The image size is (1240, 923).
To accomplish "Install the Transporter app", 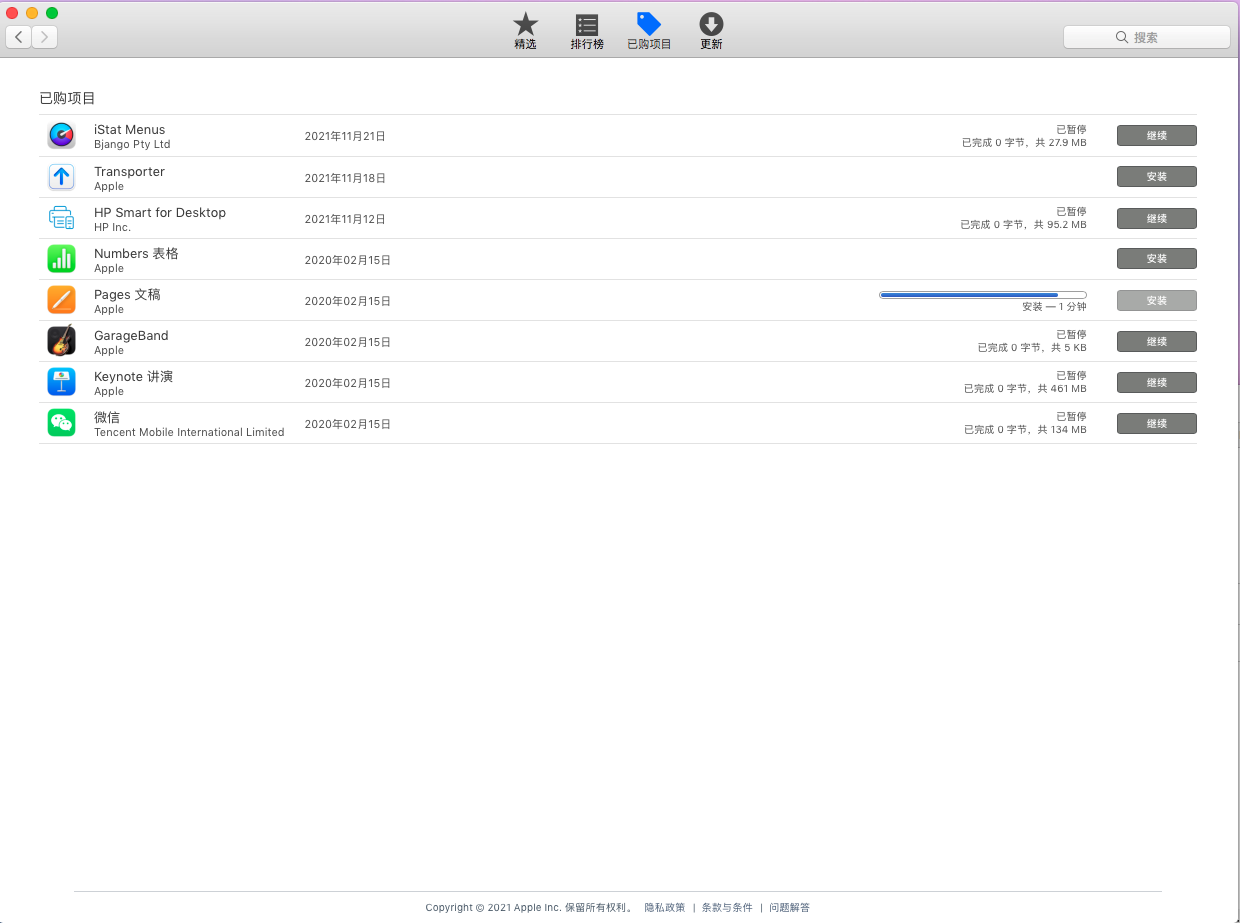I will [1156, 177].
